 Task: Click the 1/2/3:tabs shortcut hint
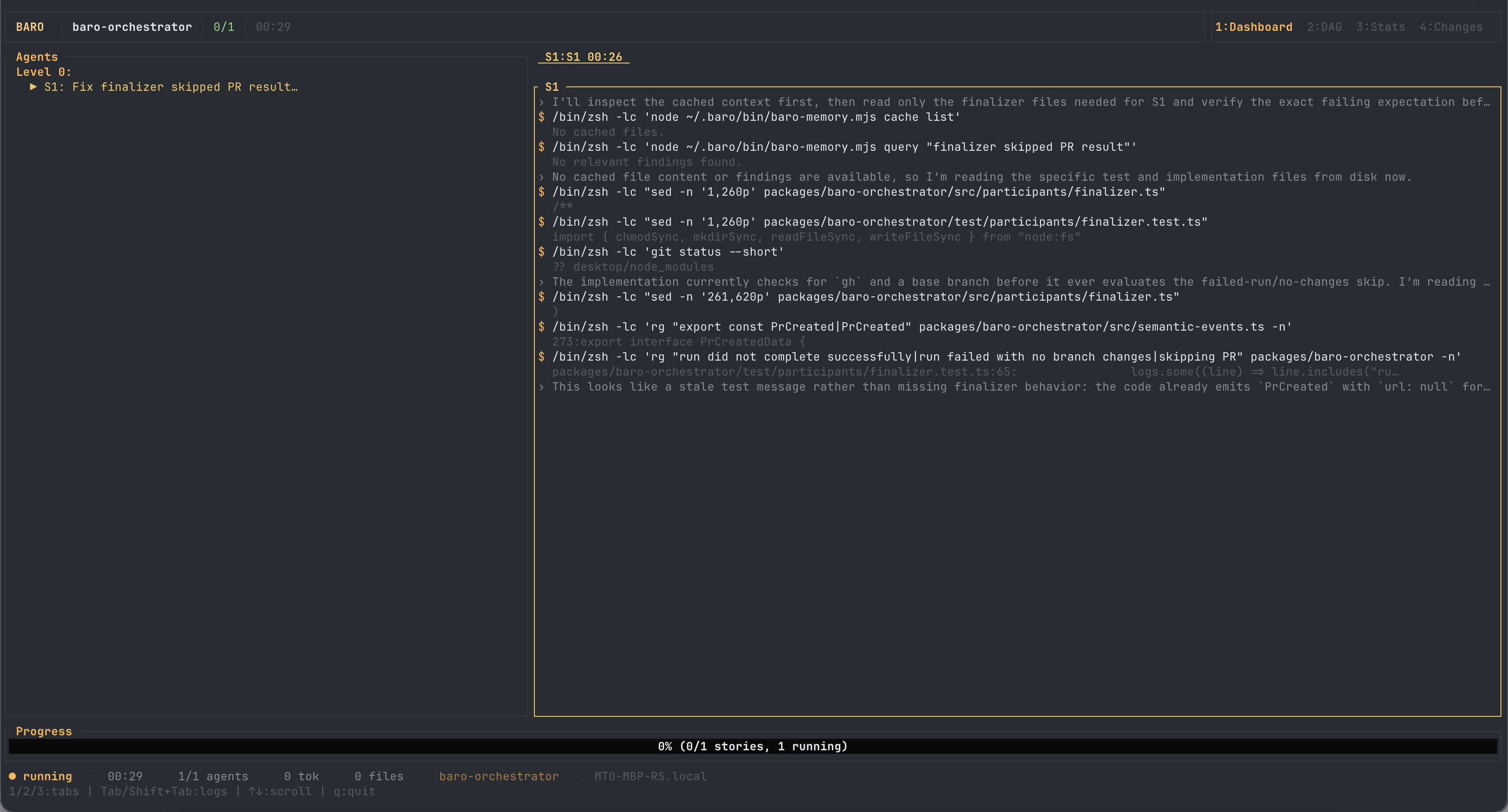click(44, 792)
